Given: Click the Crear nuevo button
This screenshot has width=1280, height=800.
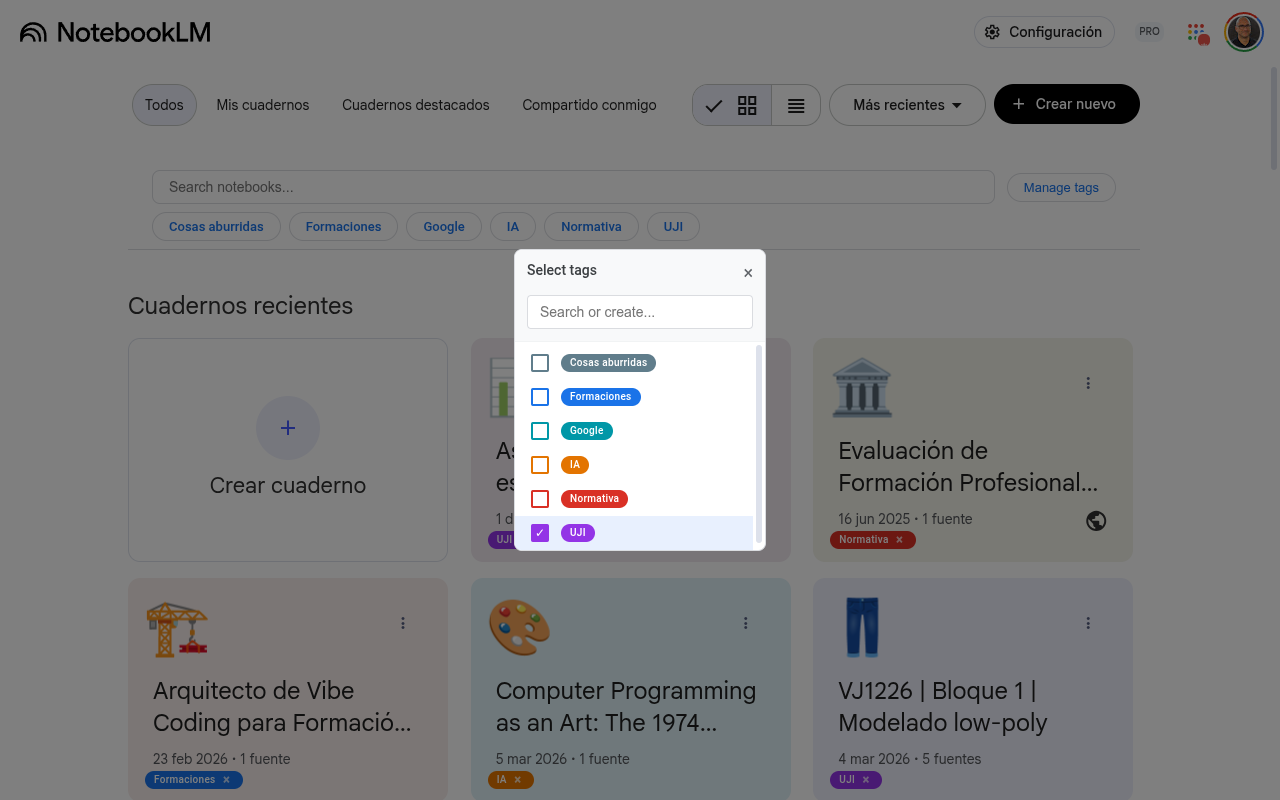Looking at the screenshot, I should [x=1066, y=104].
